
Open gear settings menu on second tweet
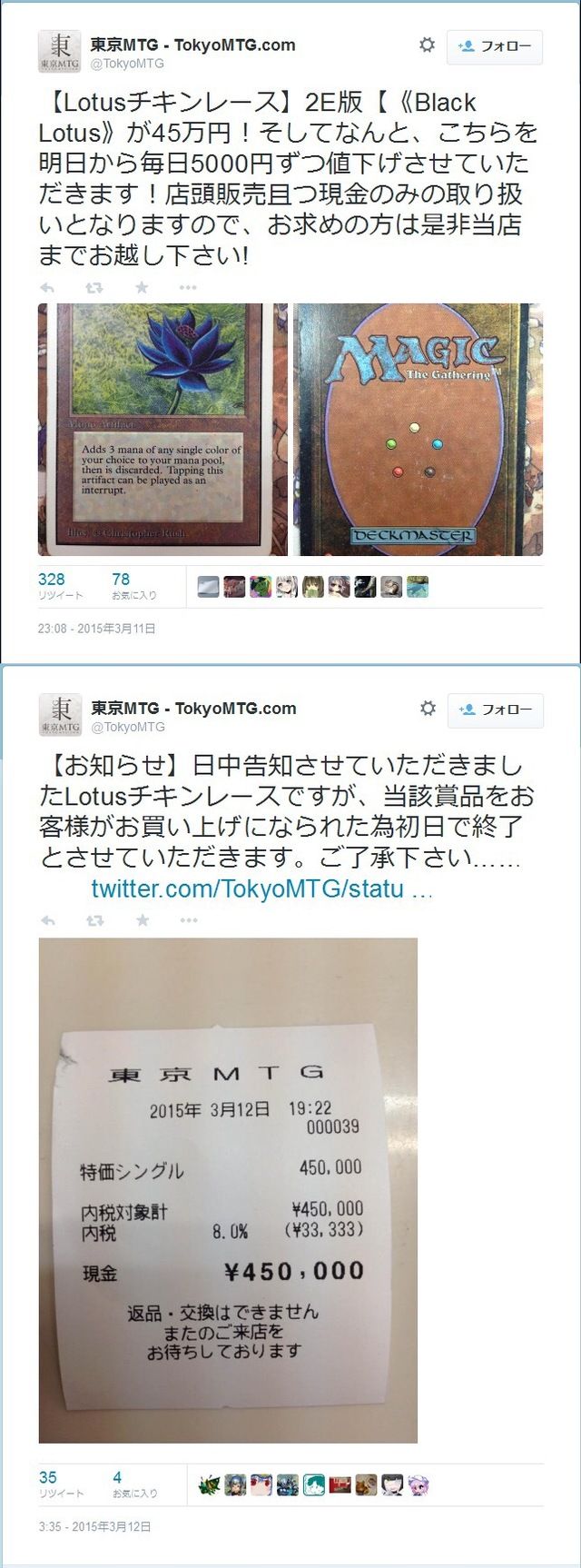click(x=428, y=708)
